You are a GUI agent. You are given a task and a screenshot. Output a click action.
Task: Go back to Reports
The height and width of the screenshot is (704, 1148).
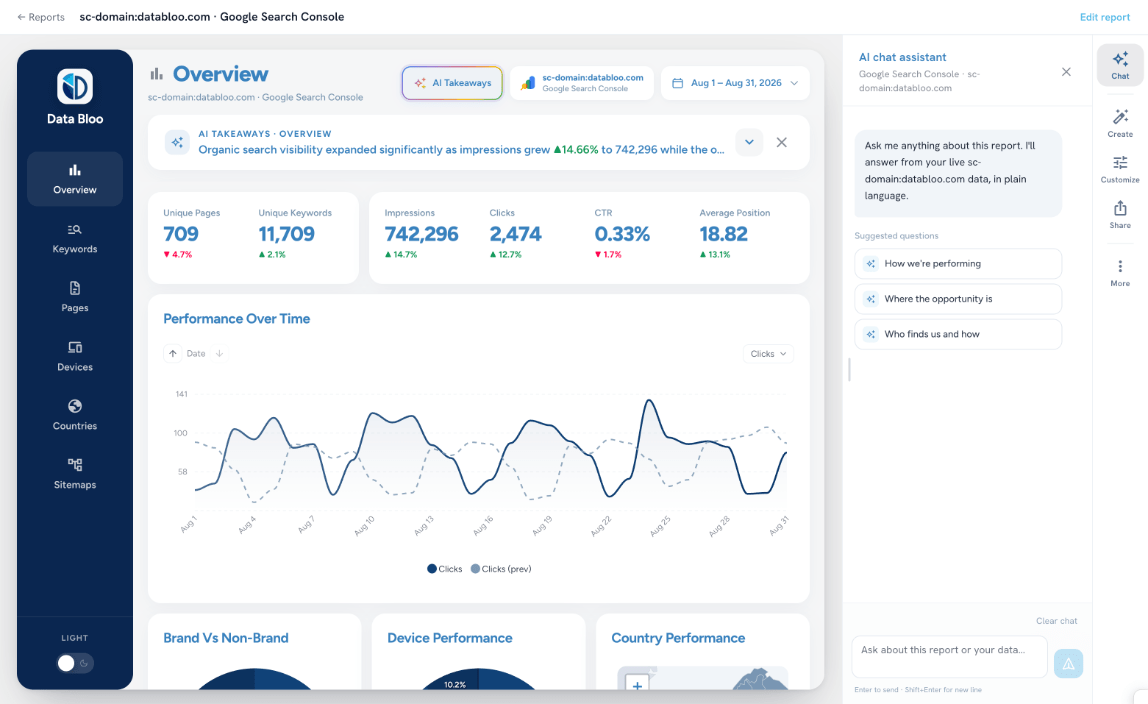41,17
